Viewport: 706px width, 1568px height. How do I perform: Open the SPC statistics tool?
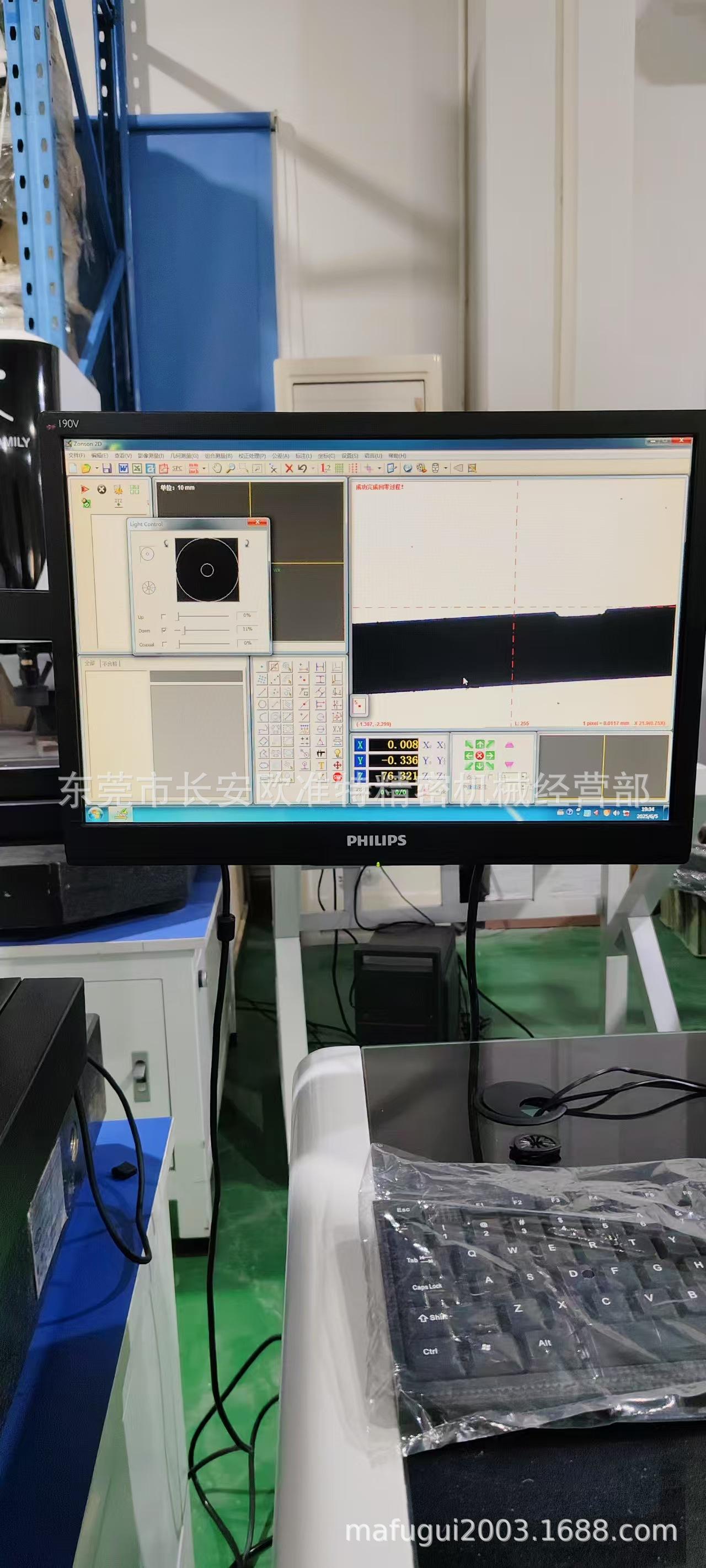(x=177, y=468)
